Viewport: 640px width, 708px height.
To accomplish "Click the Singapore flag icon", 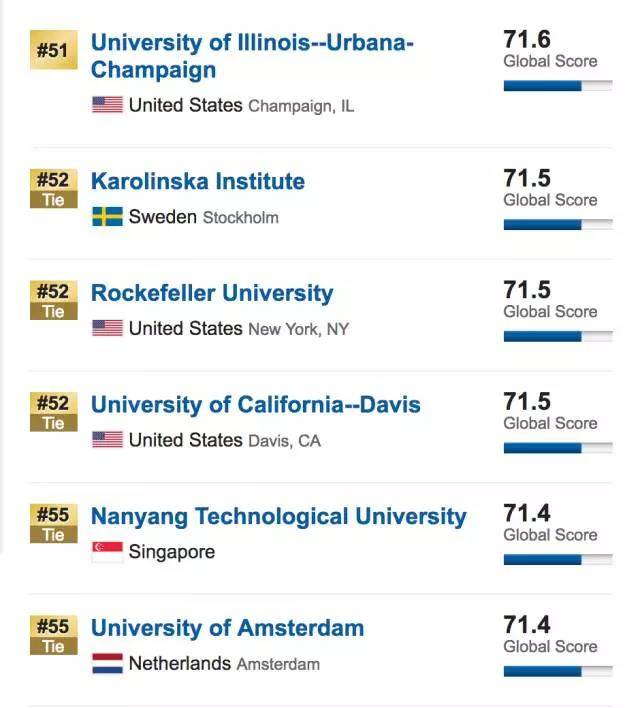I will click(107, 552).
